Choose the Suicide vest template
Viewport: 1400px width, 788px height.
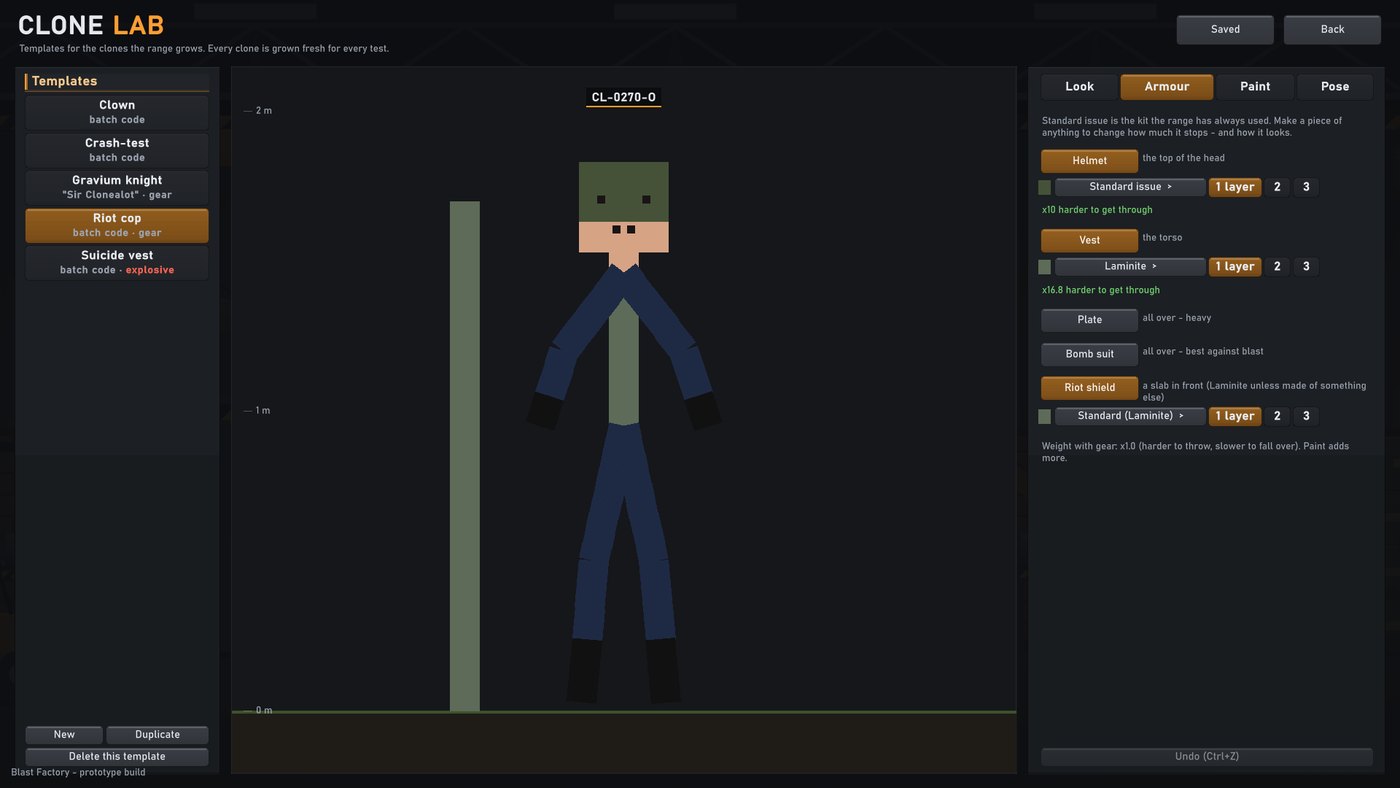point(117,262)
